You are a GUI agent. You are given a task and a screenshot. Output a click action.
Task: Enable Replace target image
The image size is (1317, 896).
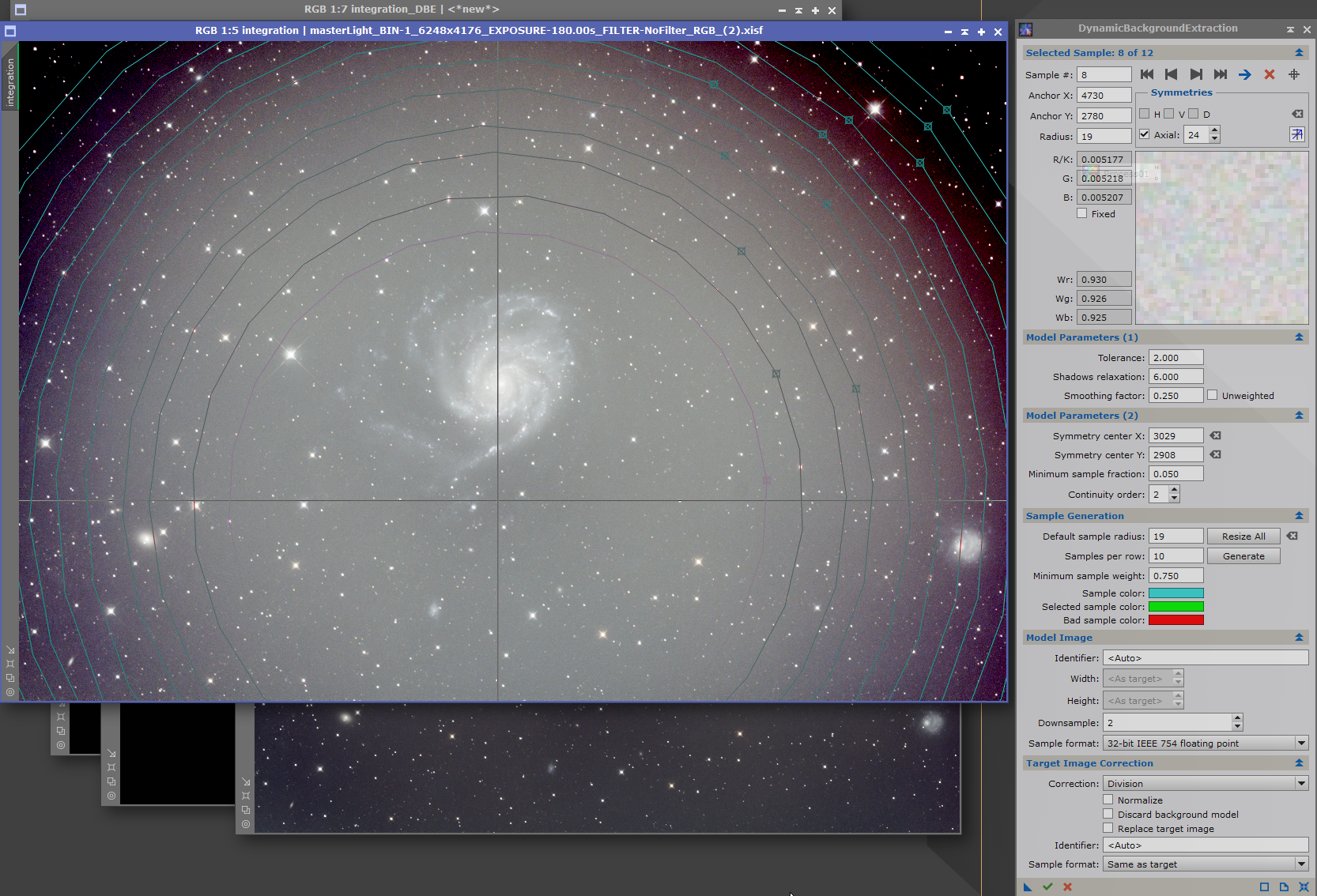click(x=1108, y=828)
